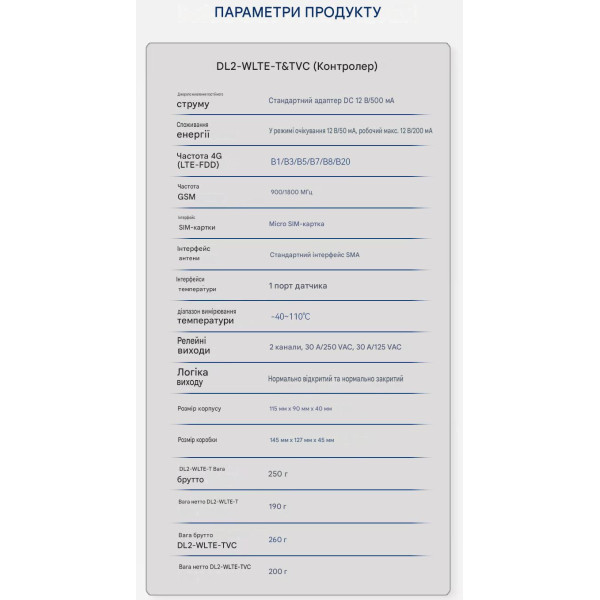This screenshot has height=600, width=600.
Task: Click the -40~110°C temperature range value
Action: click(290, 316)
